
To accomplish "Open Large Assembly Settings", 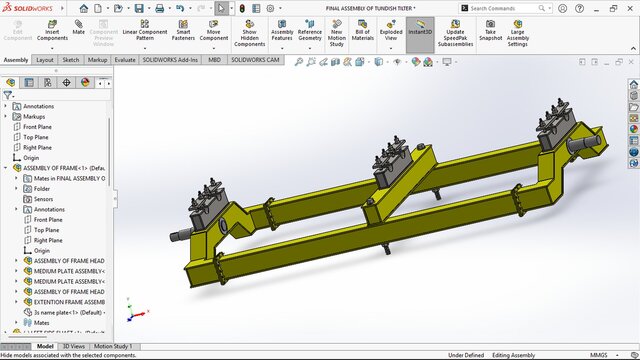I will (518, 33).
